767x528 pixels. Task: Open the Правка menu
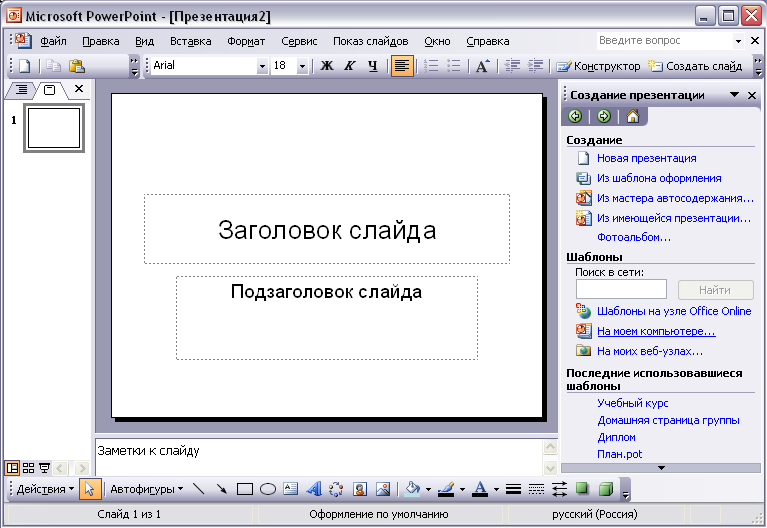(x=101, y=42)
